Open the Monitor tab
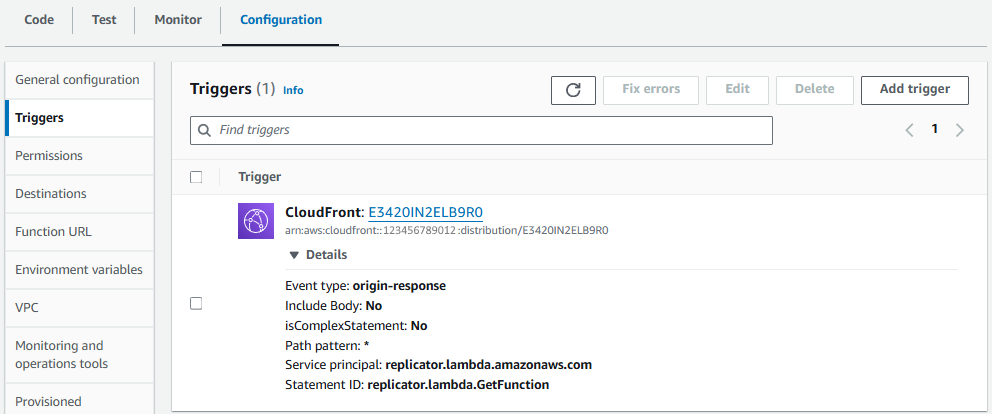 178,20
